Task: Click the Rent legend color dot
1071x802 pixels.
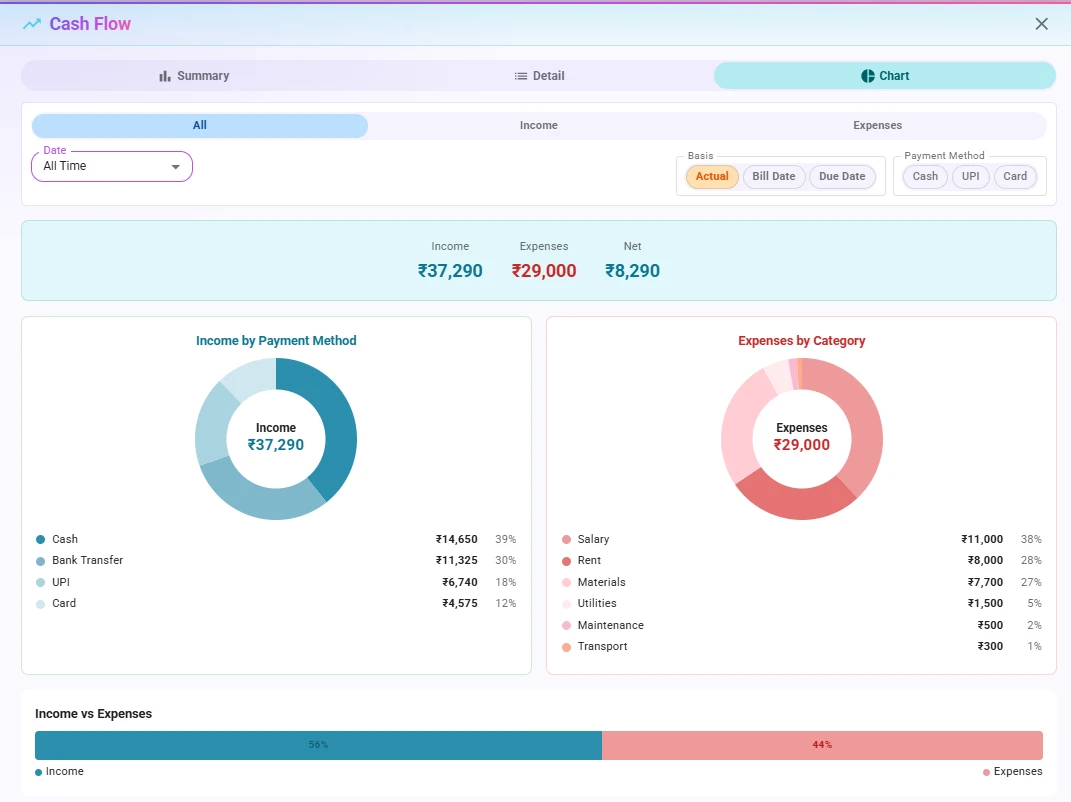Action: click(x=566, y=561)
